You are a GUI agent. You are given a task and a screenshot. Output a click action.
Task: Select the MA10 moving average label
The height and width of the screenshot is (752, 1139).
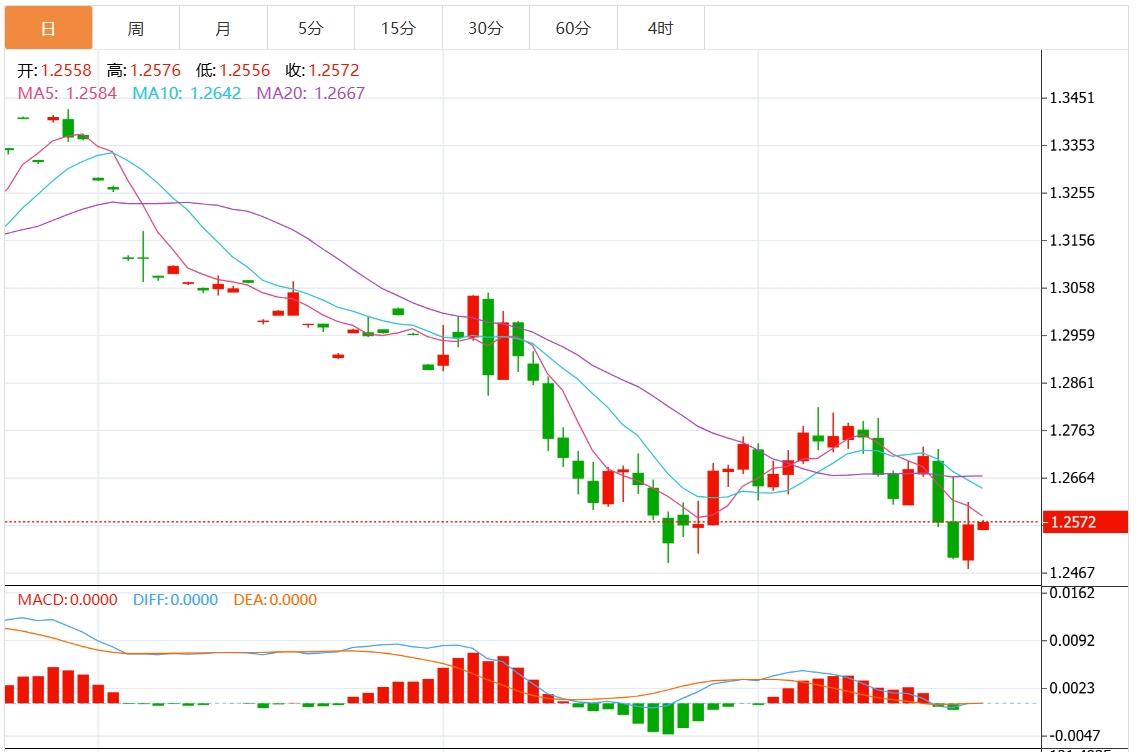187,93
